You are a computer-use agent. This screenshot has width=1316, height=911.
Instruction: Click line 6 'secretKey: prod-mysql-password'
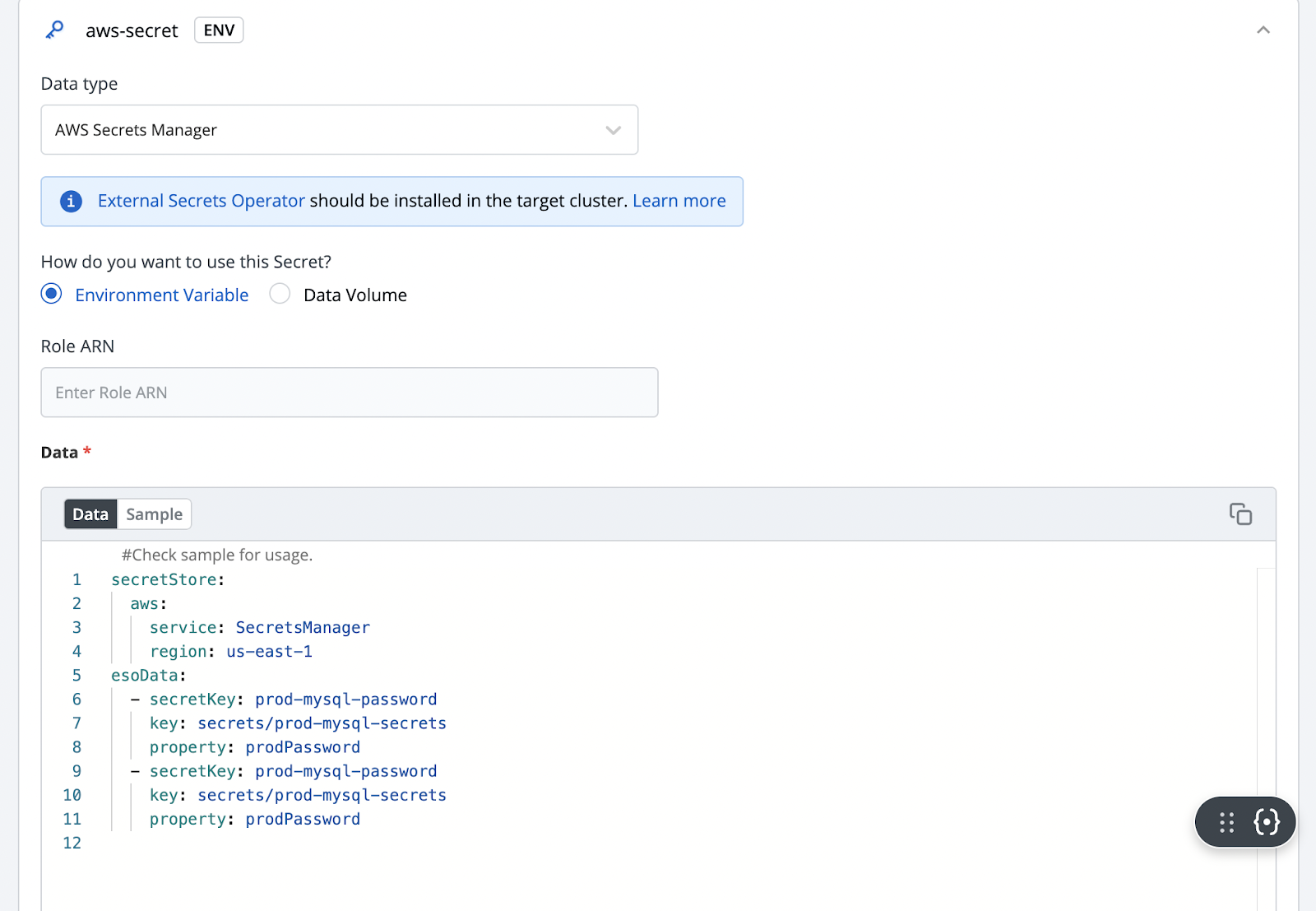(x=284, y=699)
